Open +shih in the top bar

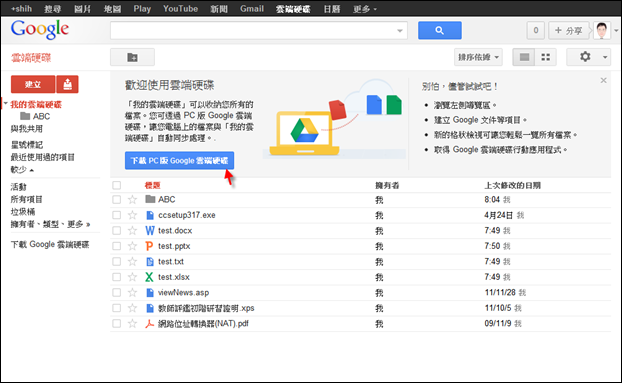pos(21,9)
